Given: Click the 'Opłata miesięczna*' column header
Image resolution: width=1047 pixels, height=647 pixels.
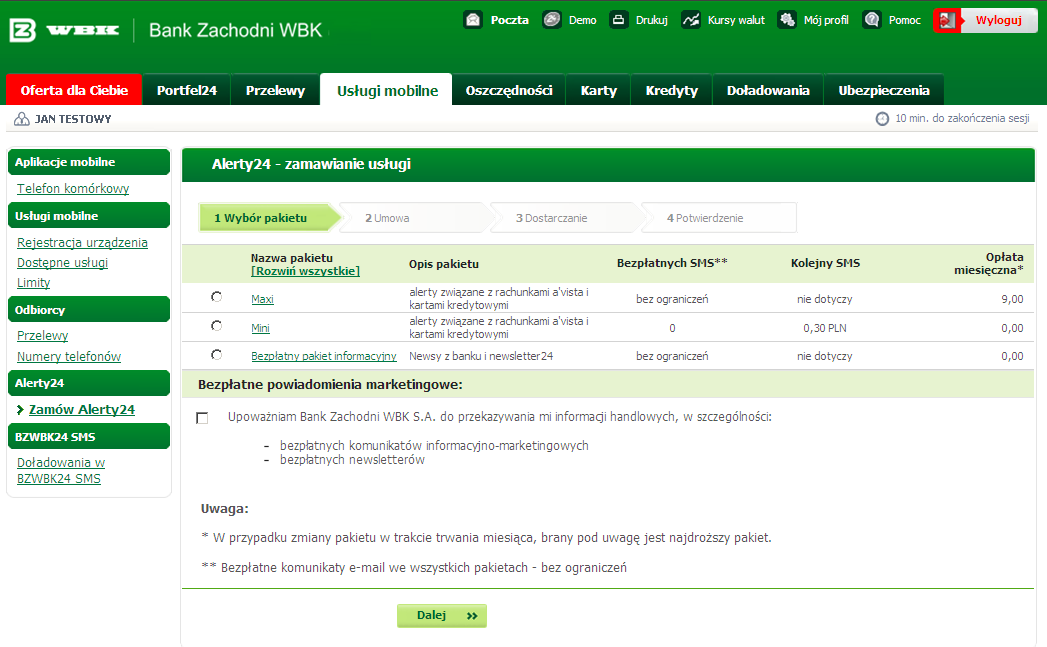Looking at the screenshot, I should pyautogui.click(x=988, y=264).
